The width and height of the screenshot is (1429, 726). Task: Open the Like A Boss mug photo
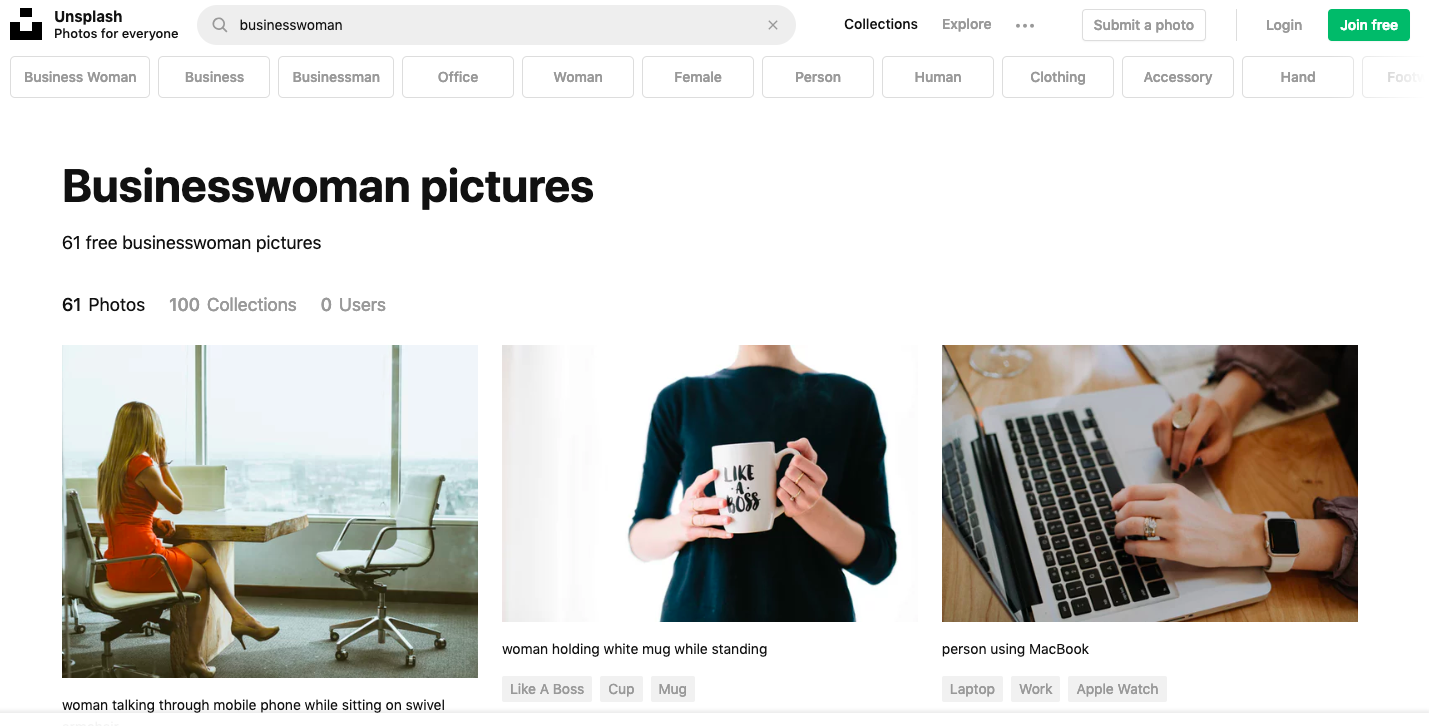point(710,483)
